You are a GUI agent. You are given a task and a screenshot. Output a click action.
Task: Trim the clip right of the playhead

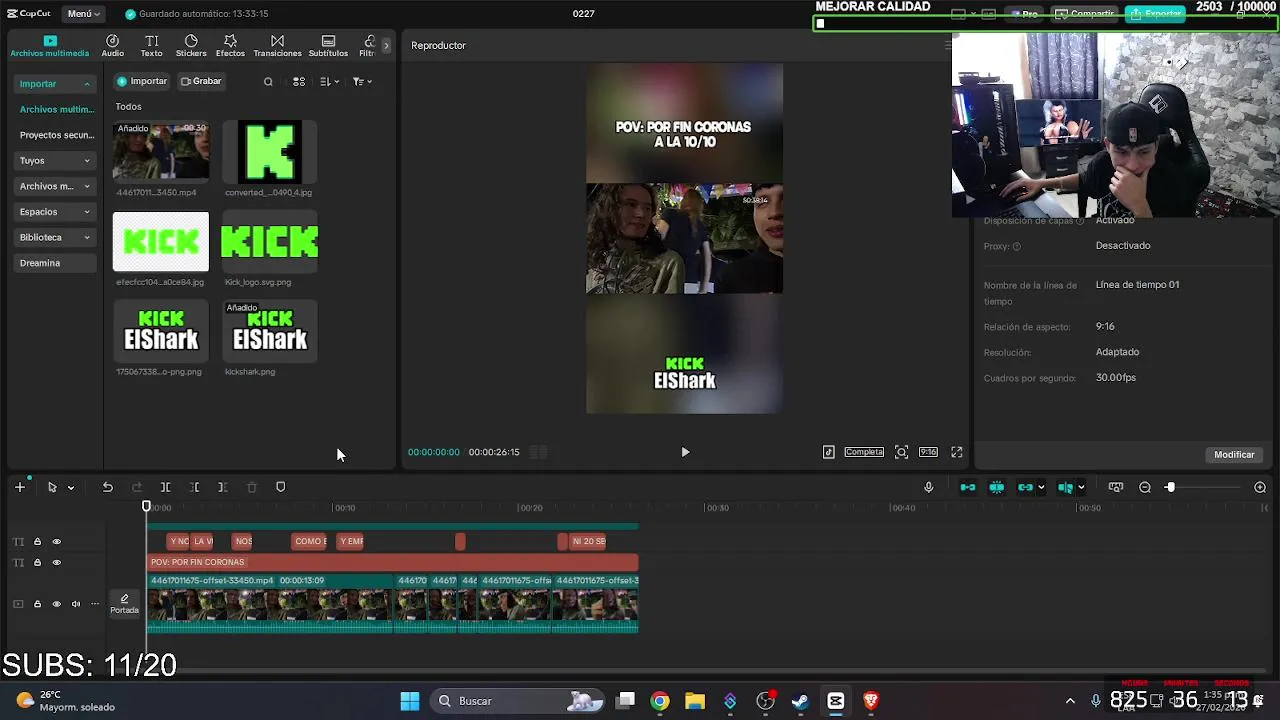(222, 487)
